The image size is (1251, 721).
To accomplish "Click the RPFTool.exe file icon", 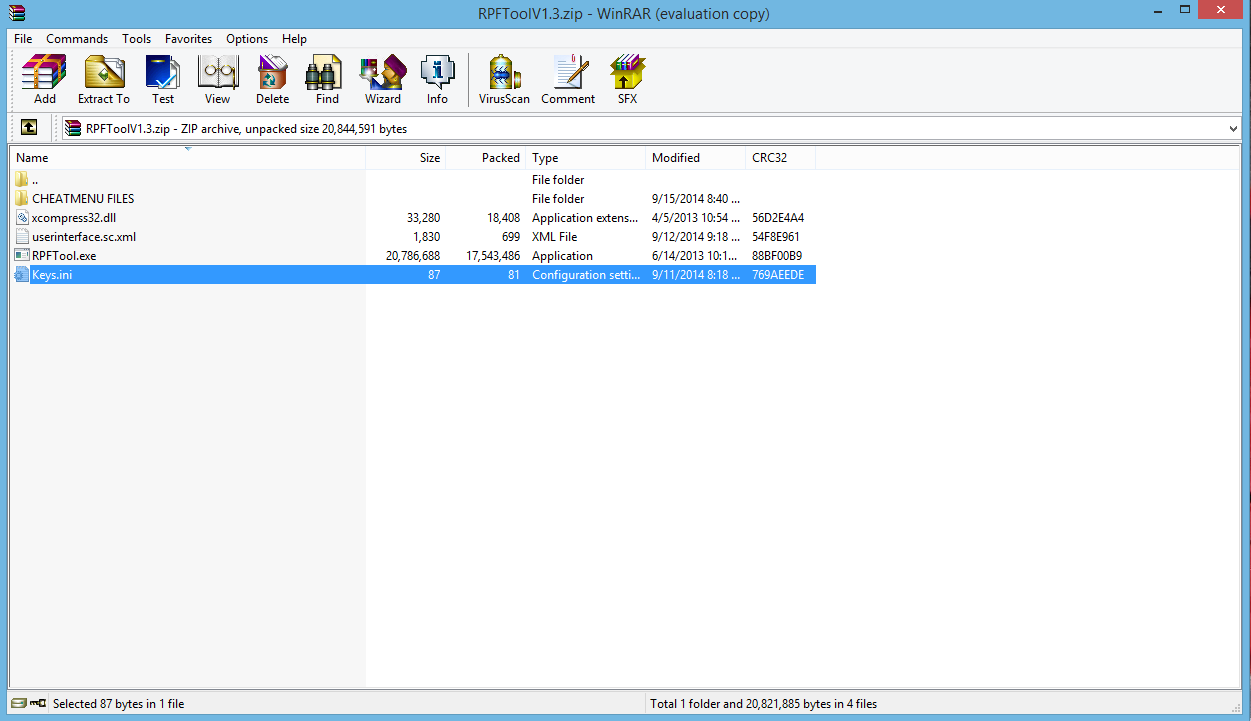I will (22, 255).
